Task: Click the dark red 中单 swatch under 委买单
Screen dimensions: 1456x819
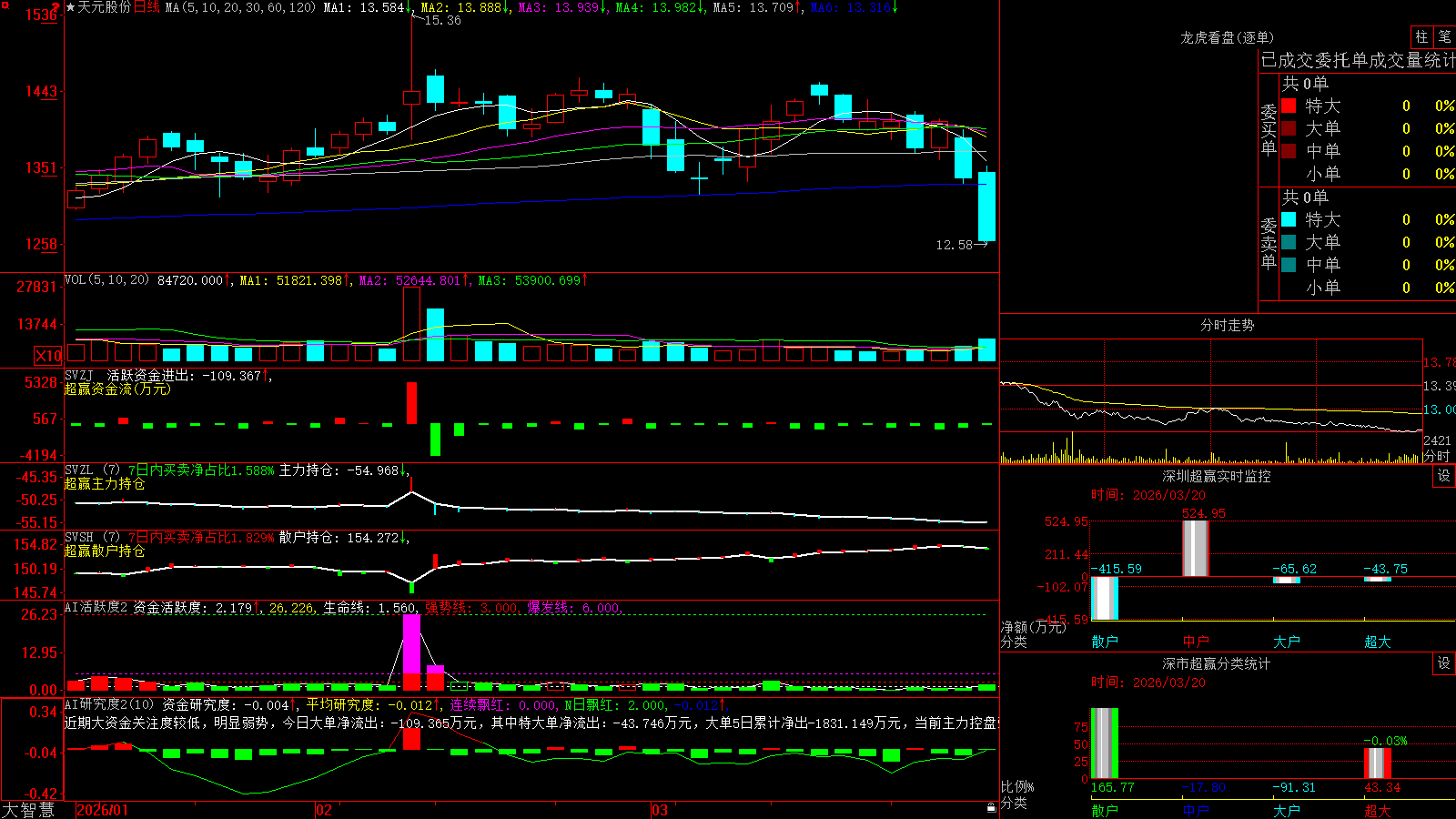Action: 1289,151
